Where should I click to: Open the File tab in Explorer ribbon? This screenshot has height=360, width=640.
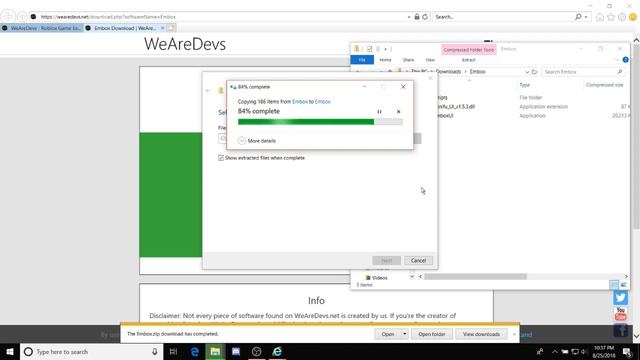pyautogui.click(x=362, y=60)
